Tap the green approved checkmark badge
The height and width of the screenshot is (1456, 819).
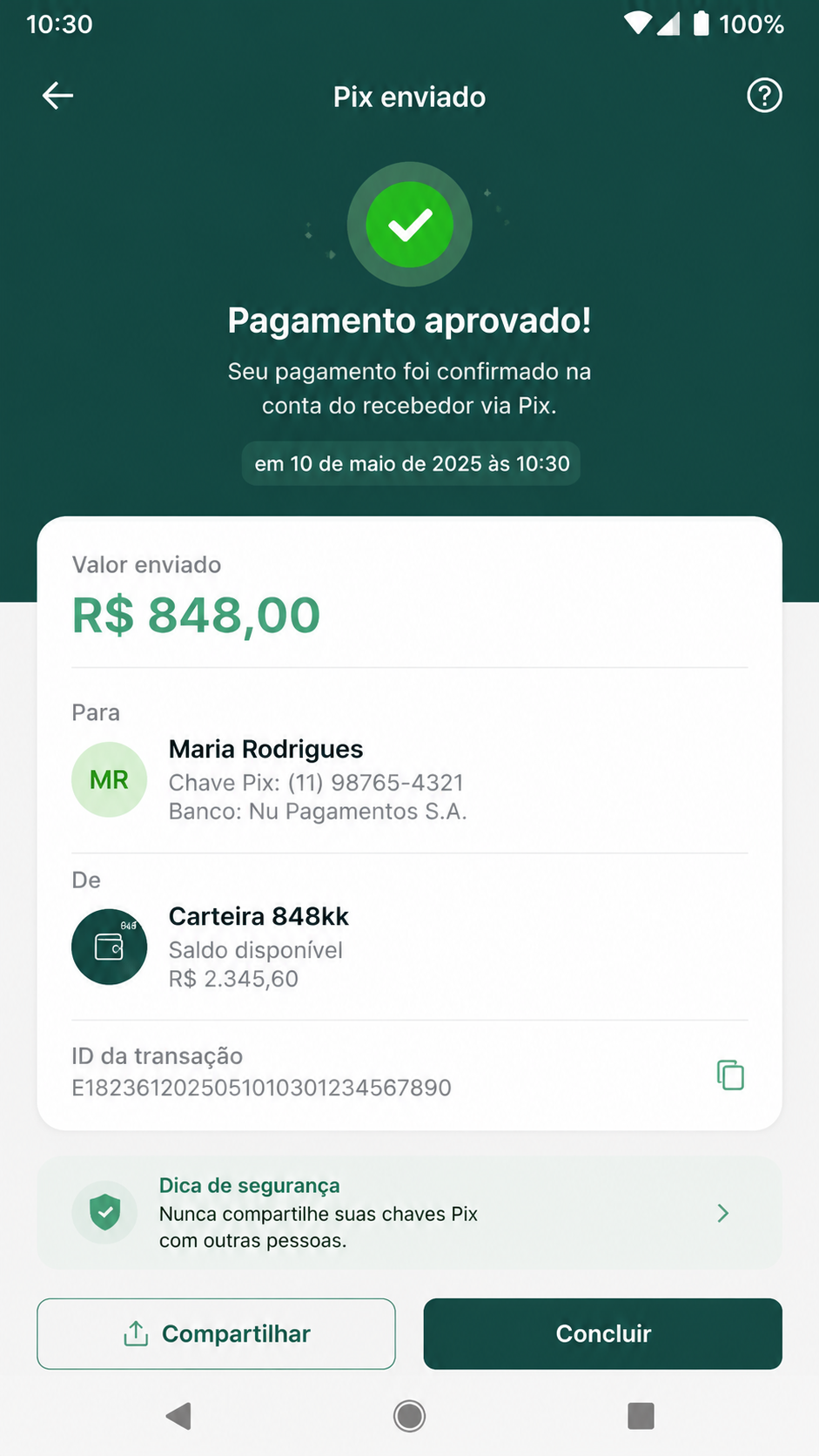409,225
